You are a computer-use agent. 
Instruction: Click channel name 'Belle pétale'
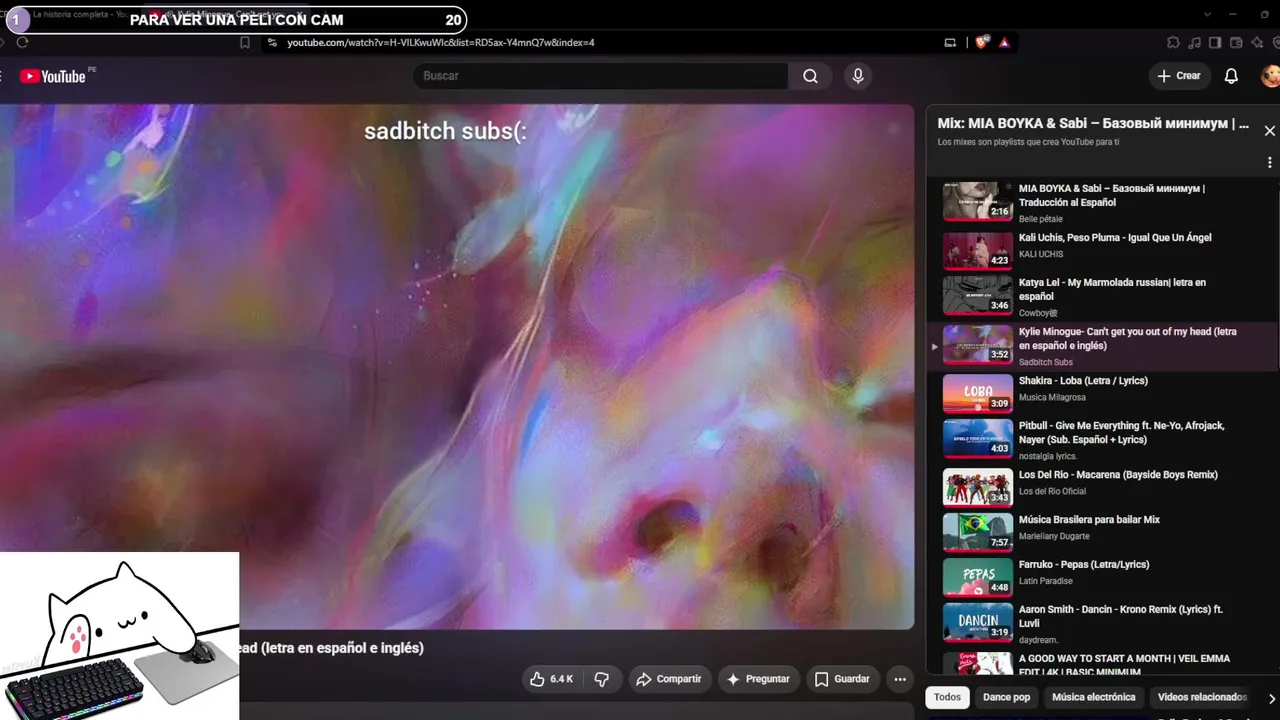(1040, 219)
